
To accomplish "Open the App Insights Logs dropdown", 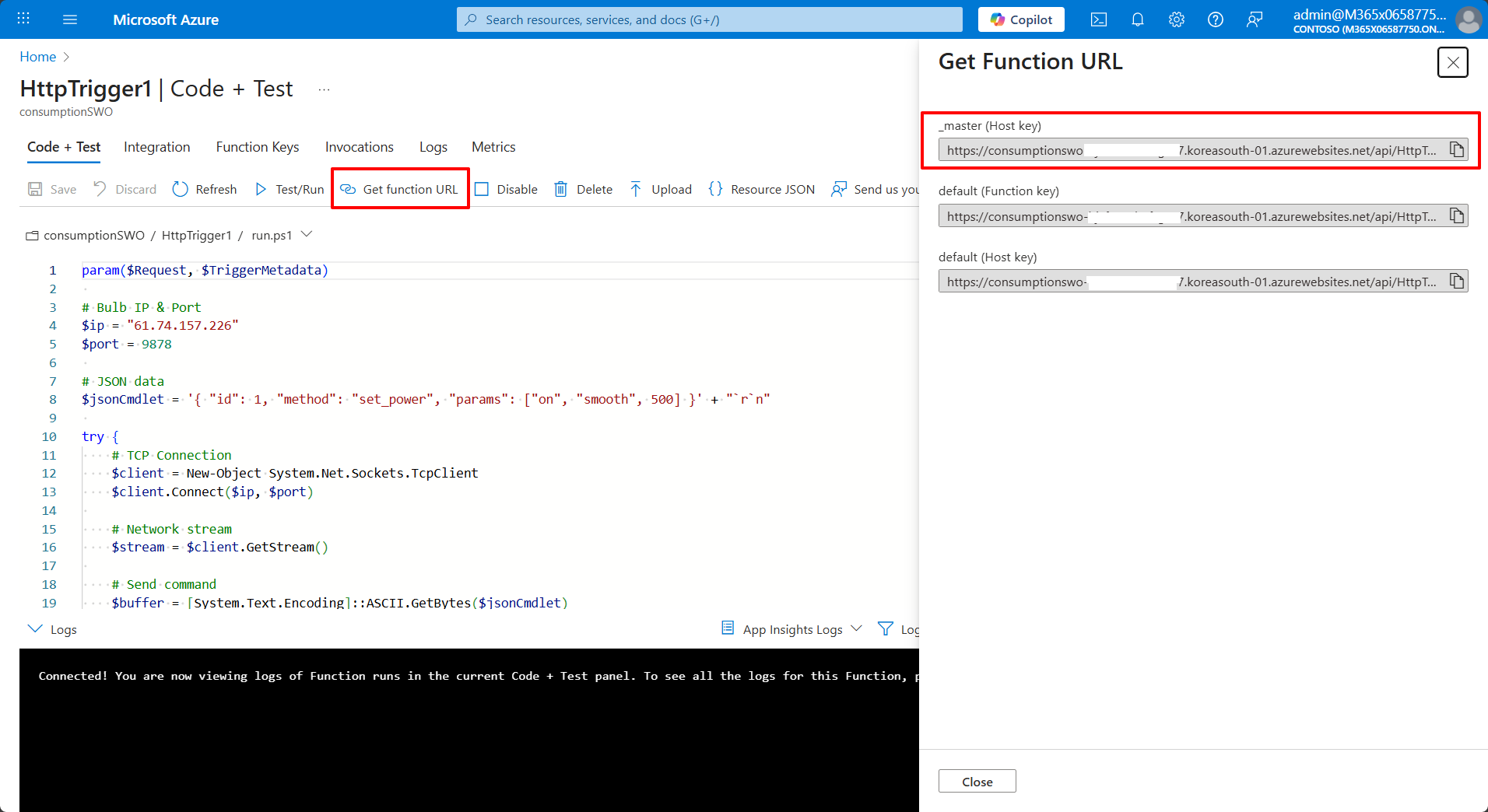I will pos(792,628).
